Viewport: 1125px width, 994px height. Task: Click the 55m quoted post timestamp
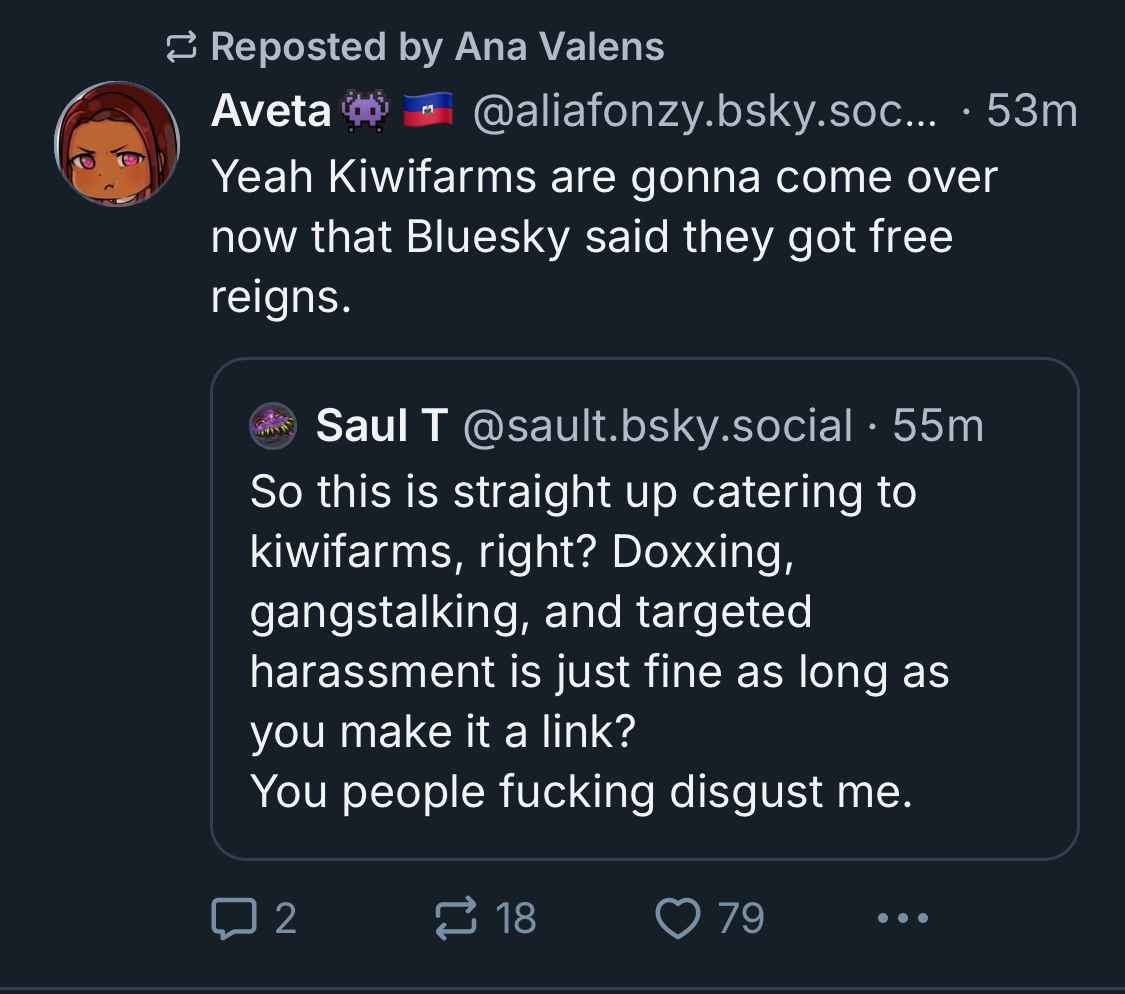pos(938,426)
